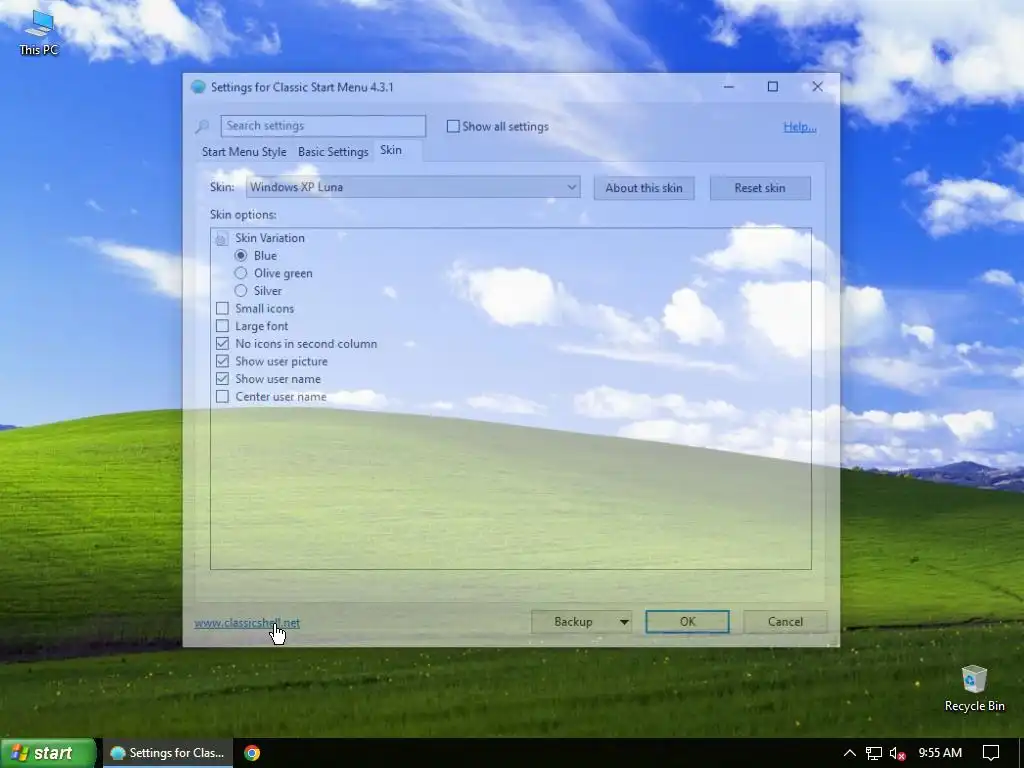Click the About this skin button
The height and width of the screenshot is (768, 1024).
644,188
